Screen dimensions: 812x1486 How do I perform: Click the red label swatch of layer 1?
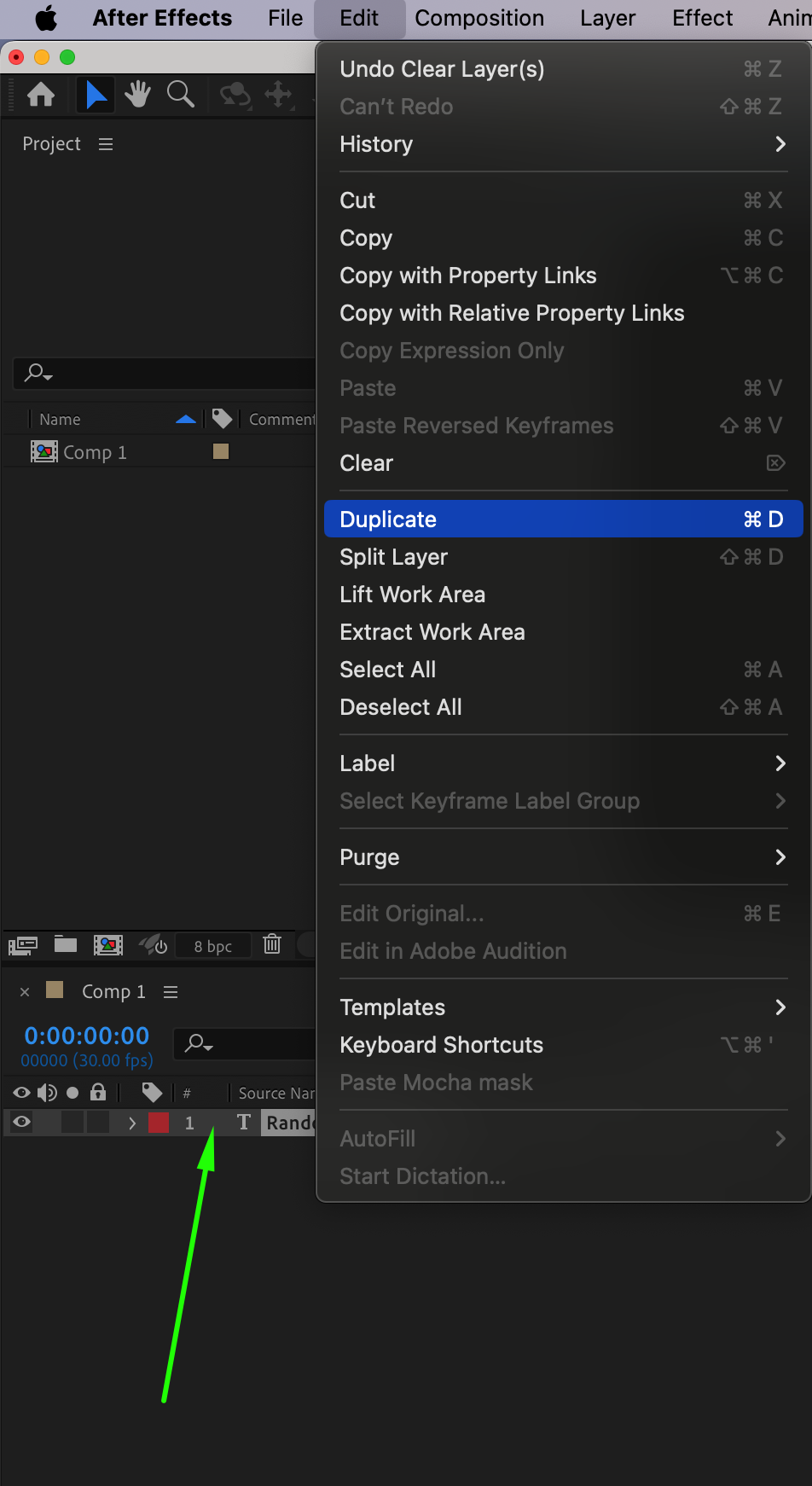pos(159,1123)
